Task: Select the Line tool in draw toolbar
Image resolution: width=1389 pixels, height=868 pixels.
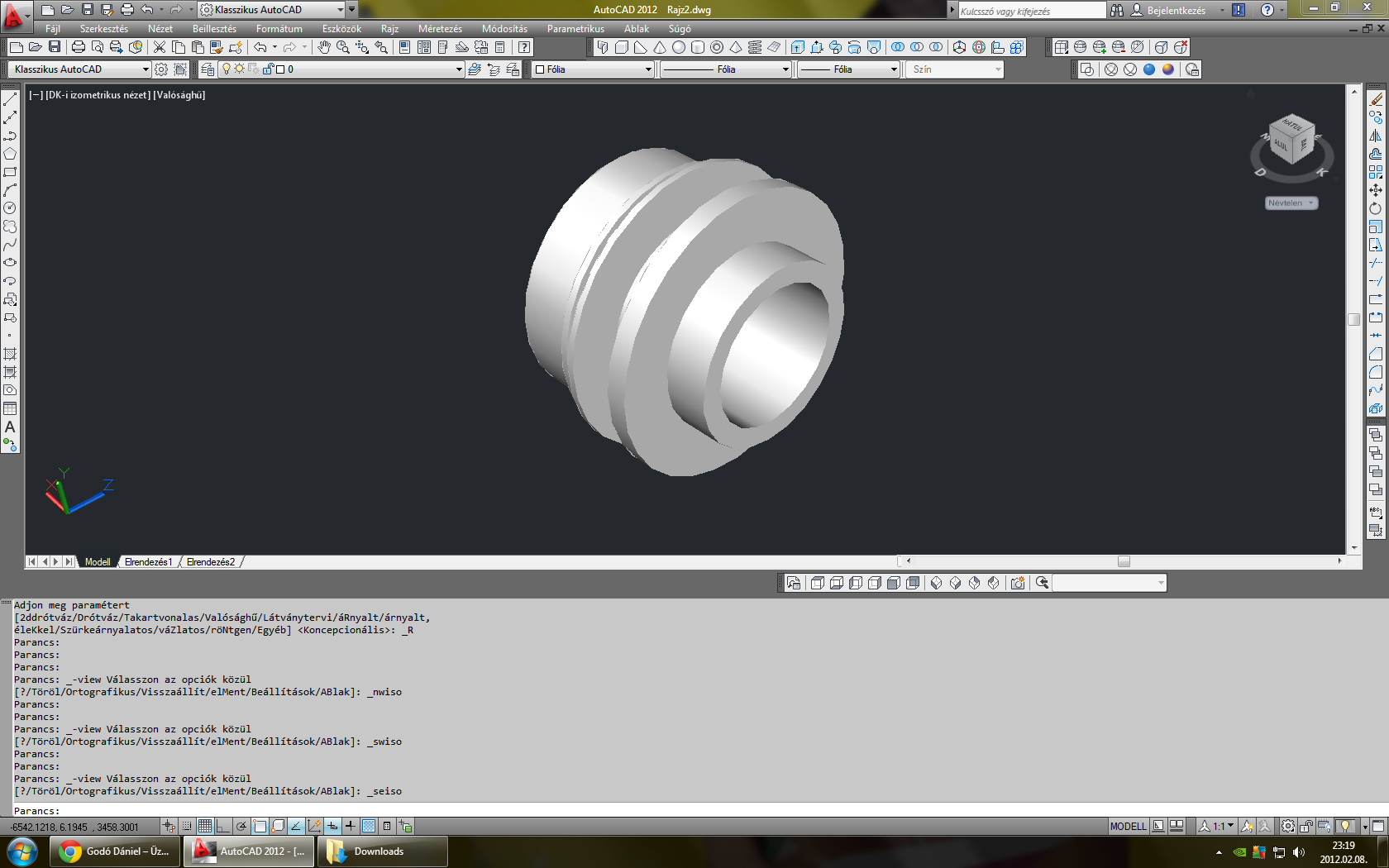Action: 10,99
